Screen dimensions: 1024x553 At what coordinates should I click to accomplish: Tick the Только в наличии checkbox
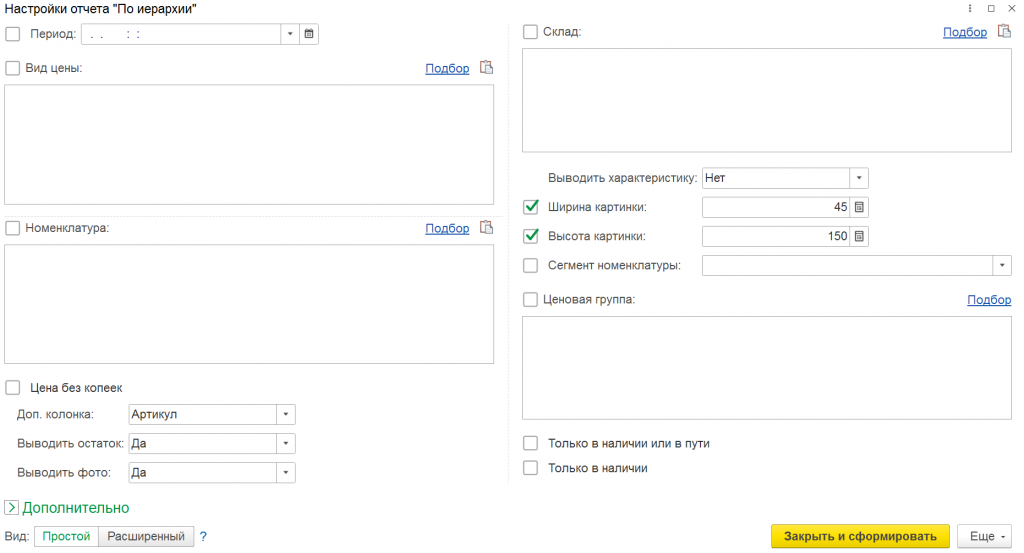tap(531, 468)
